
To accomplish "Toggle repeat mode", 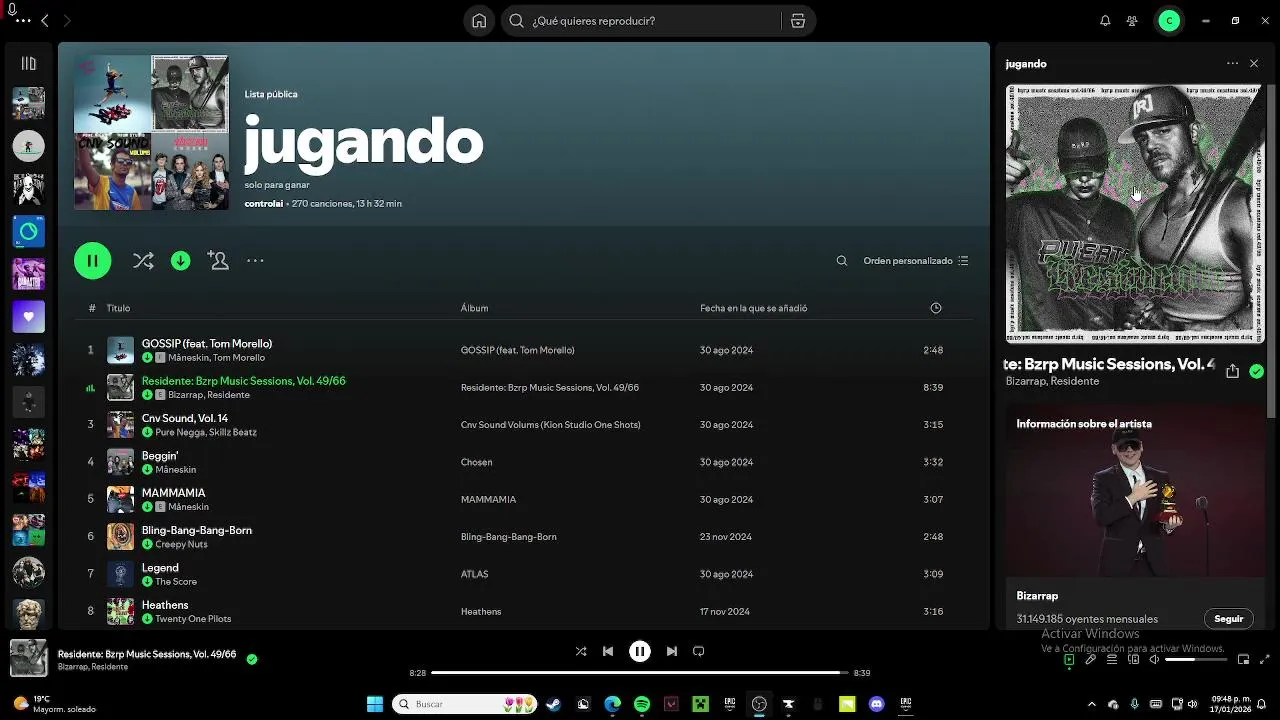I will (x=699, y=651).
